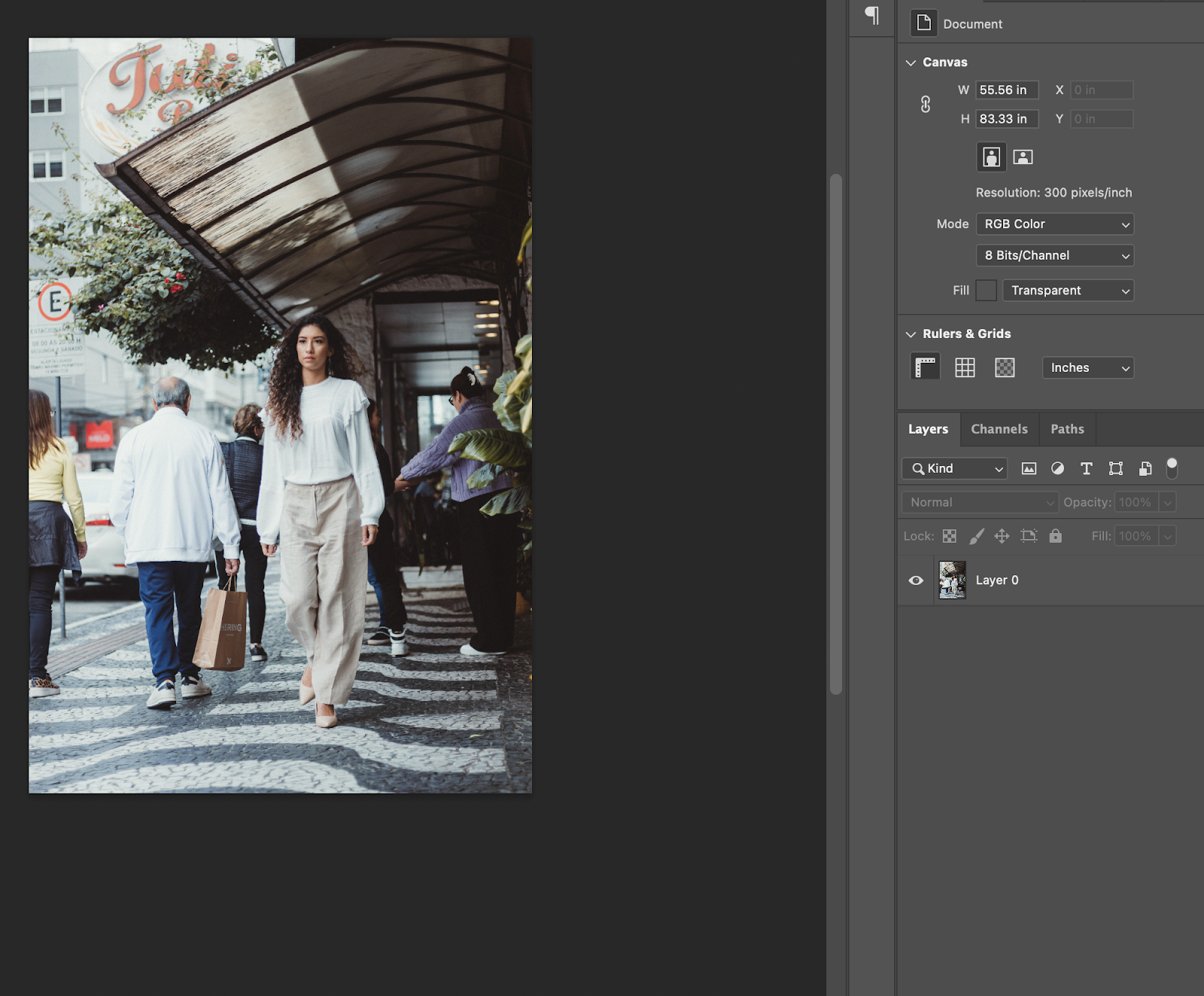Click the Document label in Properties panel
Viewport: 1204px width, 996px height.
coord(972,24)
